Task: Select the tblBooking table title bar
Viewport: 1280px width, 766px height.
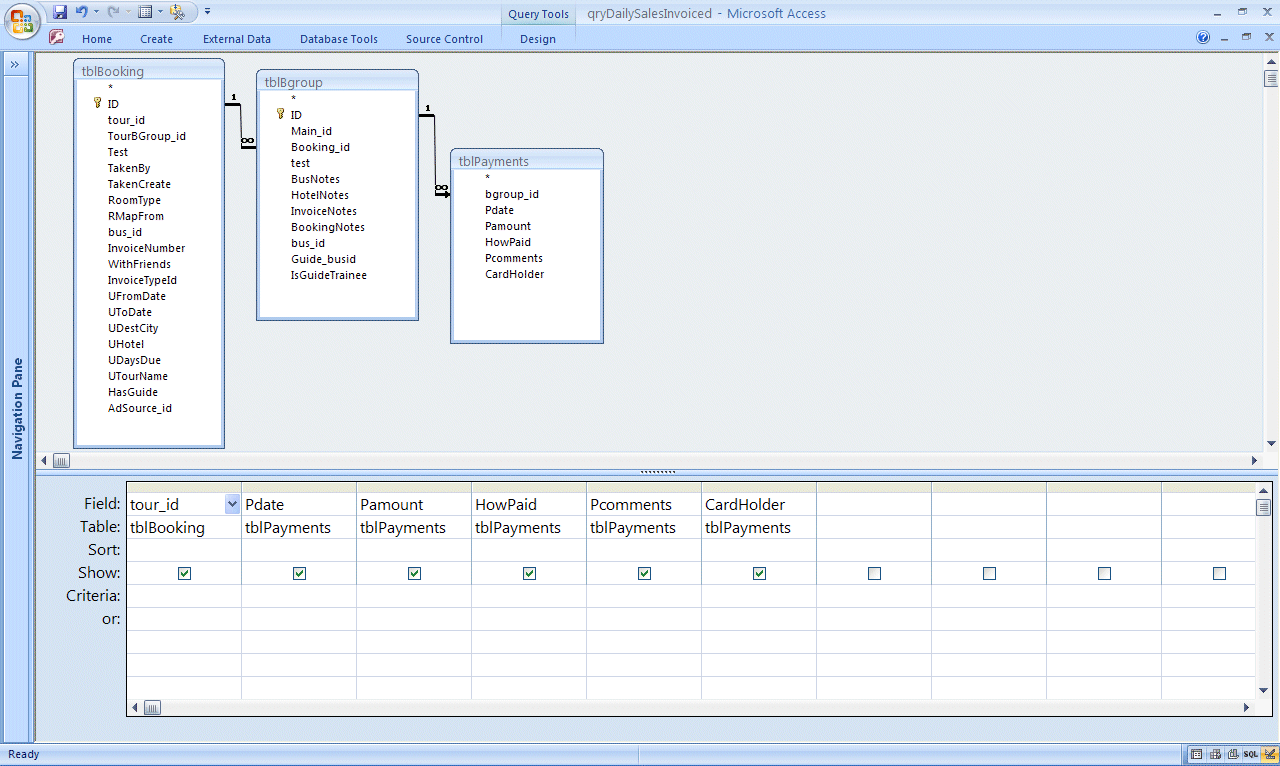Action: (149, 71)
